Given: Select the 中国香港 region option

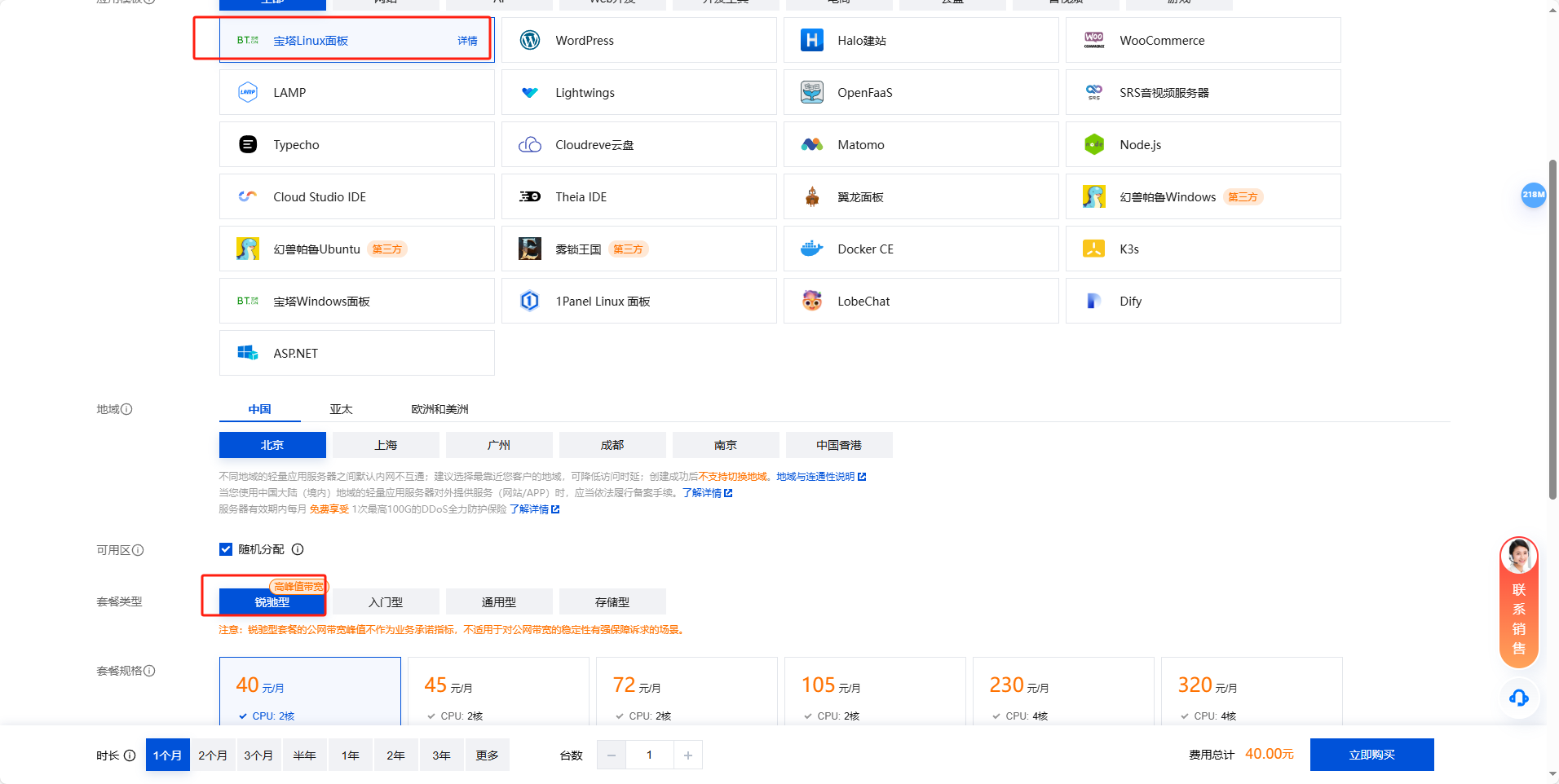Looking at the screenshot, I should [839, 445].
